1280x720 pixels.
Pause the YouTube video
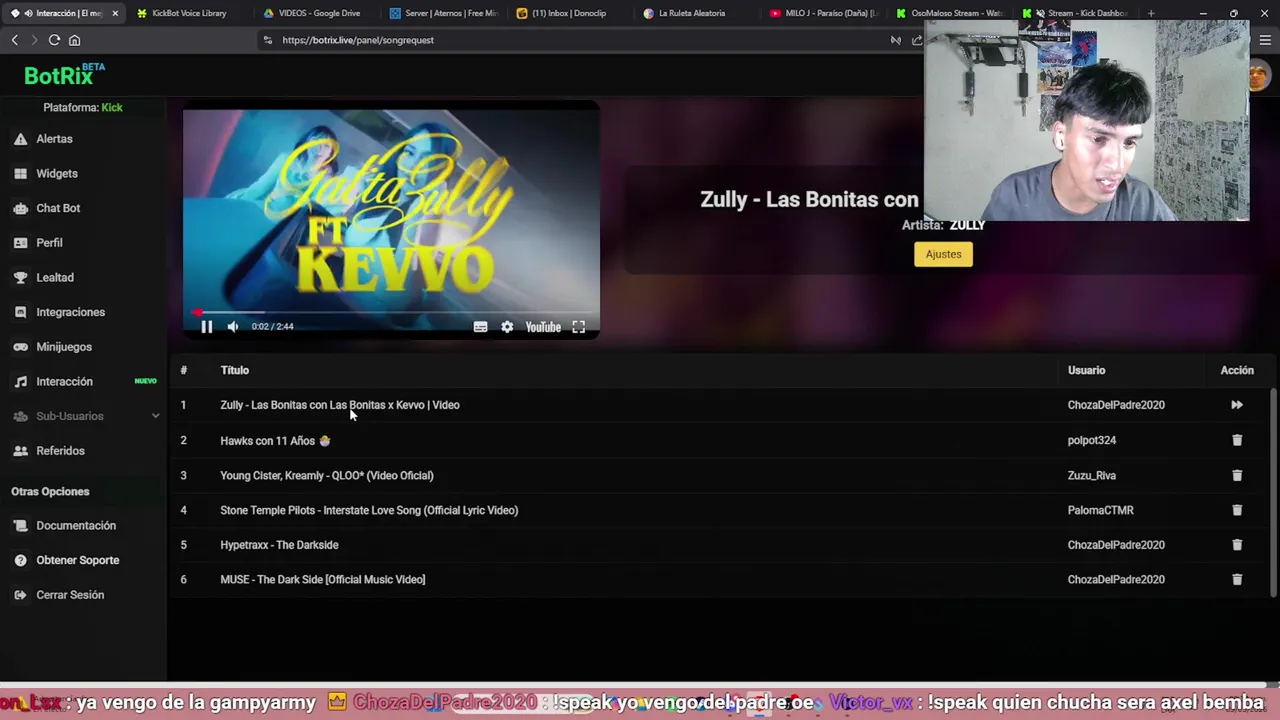(x=206, y=327)
